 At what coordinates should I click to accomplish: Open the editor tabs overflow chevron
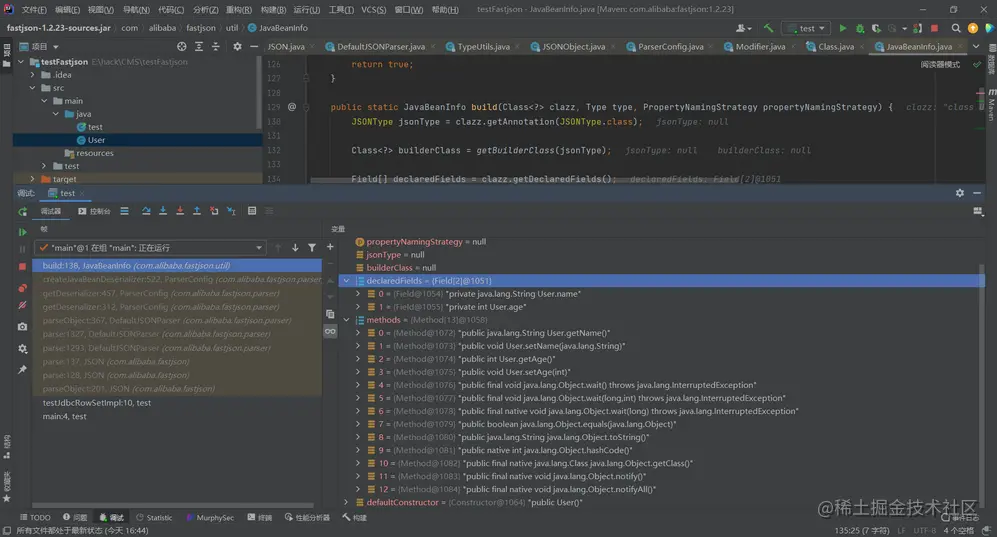976,46
